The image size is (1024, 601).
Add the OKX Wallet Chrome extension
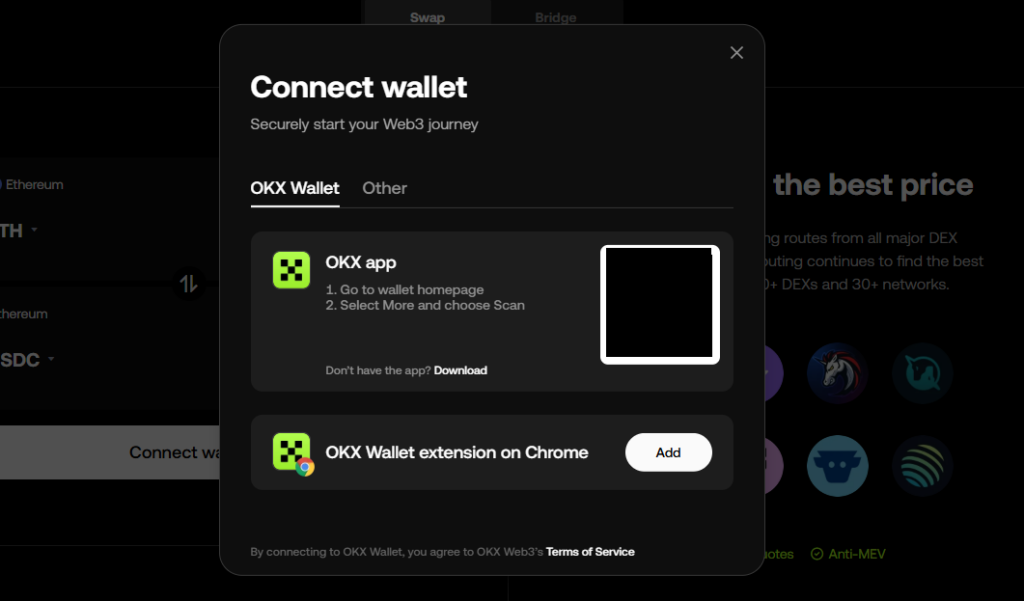click(668, 452)
